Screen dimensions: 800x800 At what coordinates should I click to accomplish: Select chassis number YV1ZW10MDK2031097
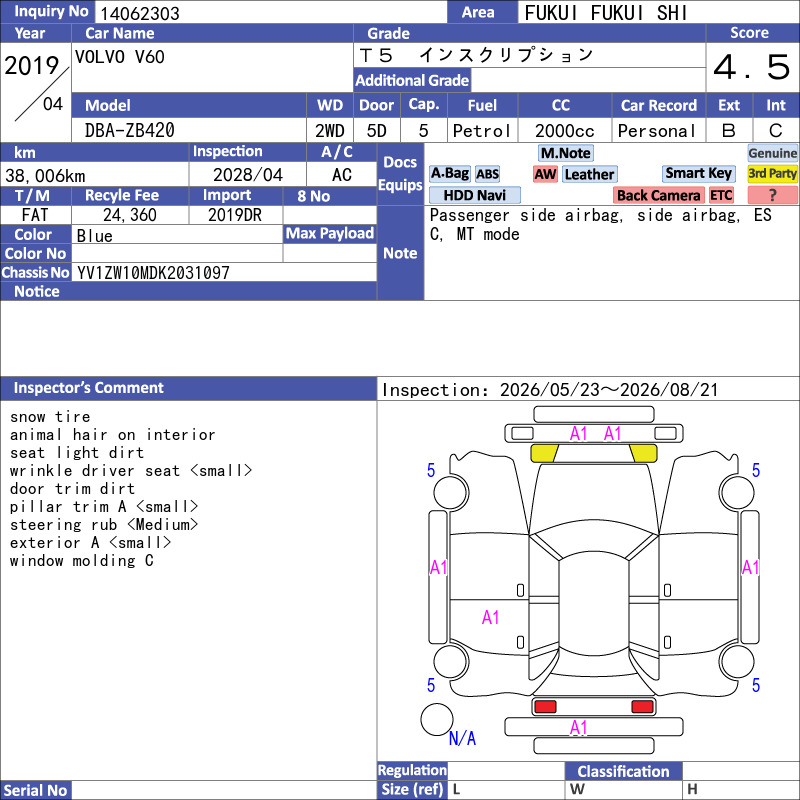click(153, 273)
